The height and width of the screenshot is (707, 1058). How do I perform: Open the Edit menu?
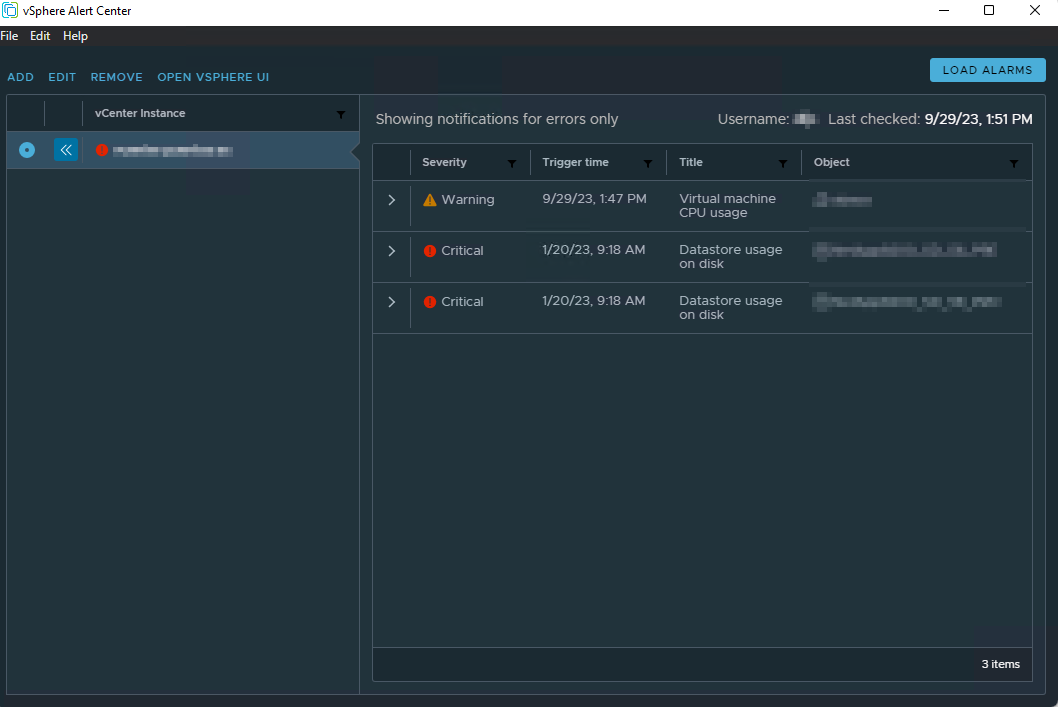coord(40,36)
